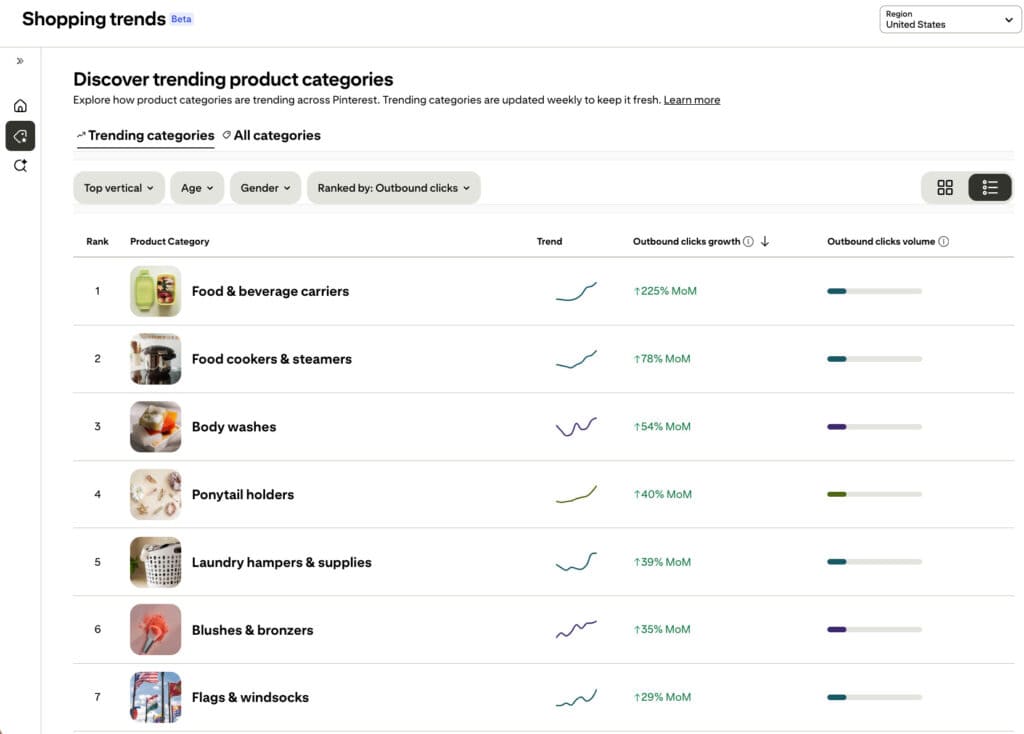Open Ranked by: Outbound clicks dropdown
Screen dimensions: 1024x734
pos(394,188)
